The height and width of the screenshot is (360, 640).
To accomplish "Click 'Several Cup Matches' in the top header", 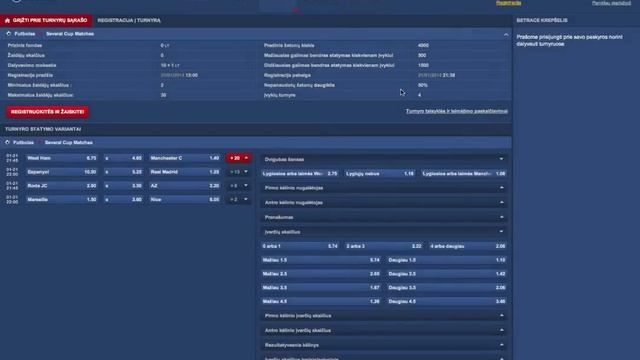I will (x=70, y=34).
